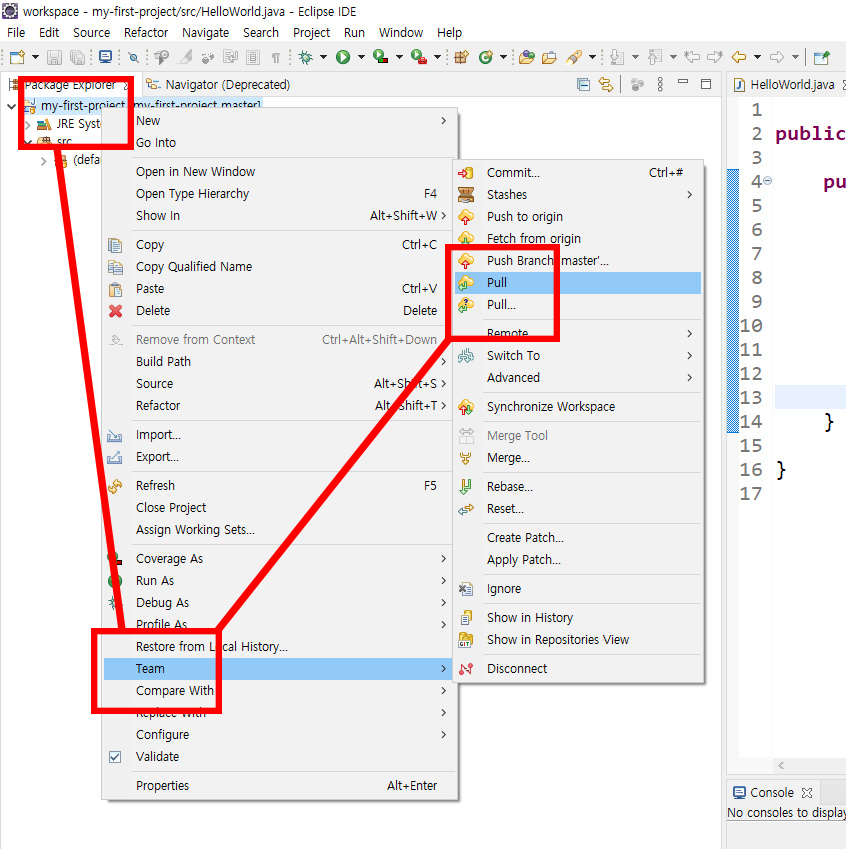Click Collapse All icon in Package Explorer

pos(583,84)
